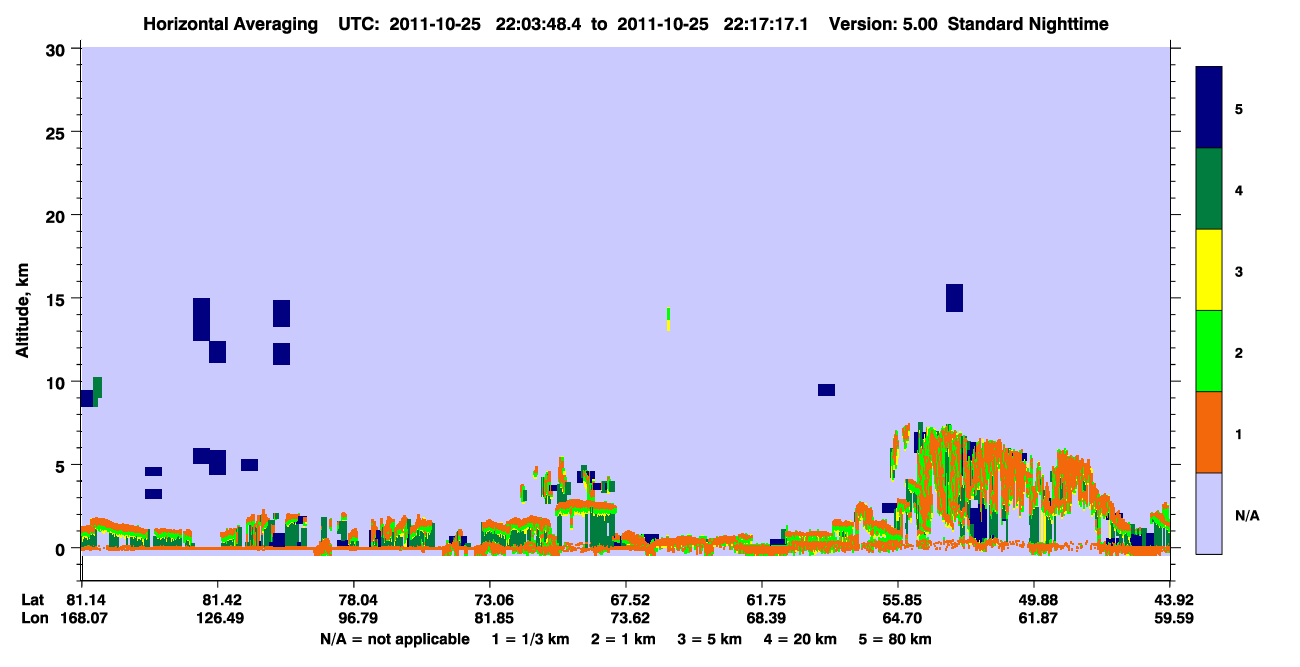Click the '2 = 1 km' legend text
This screenshot has height=667, width=1300.
point(623,639)
